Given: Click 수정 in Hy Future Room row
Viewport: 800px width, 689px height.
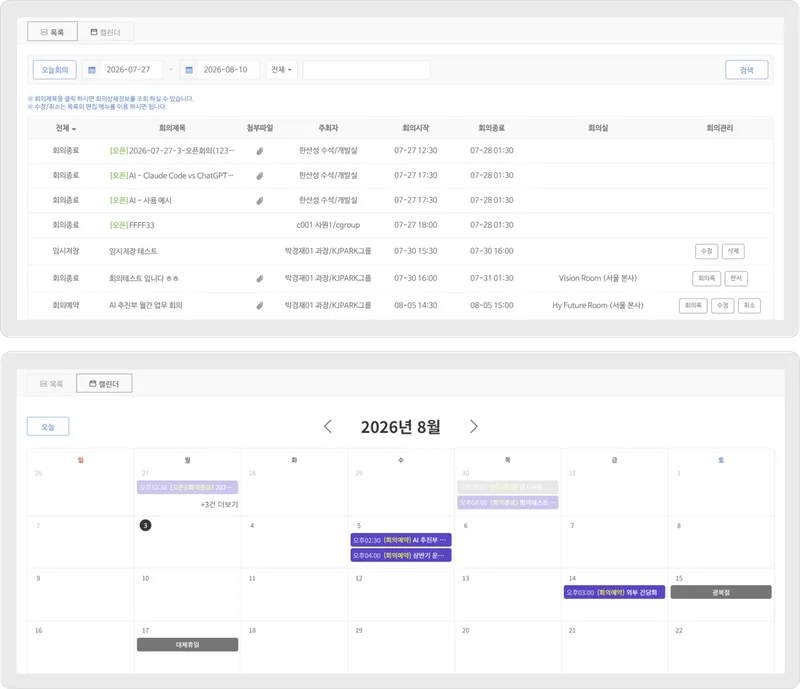Looking at the screenshot, I should pos(722,306).
